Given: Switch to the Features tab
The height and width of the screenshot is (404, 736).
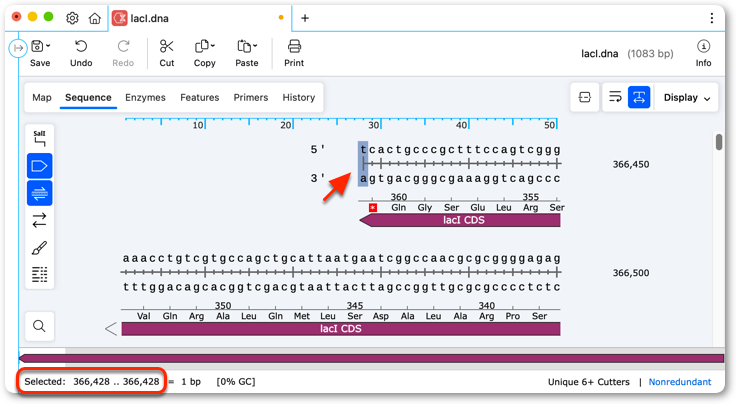Looking at the screenshot, I should (x=199, y=98).
